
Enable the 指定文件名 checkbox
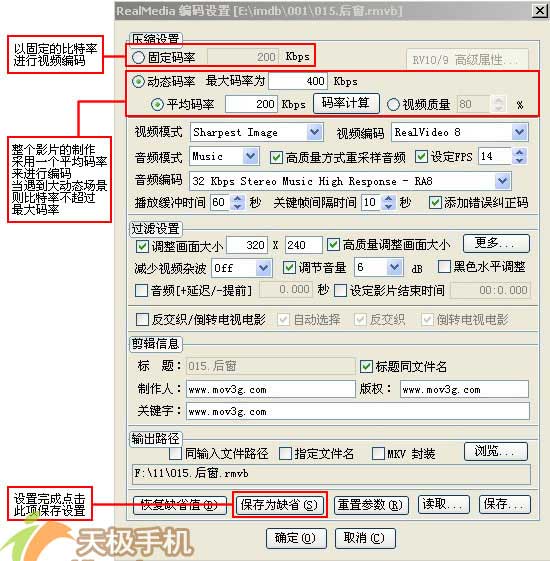click(285, 454)
